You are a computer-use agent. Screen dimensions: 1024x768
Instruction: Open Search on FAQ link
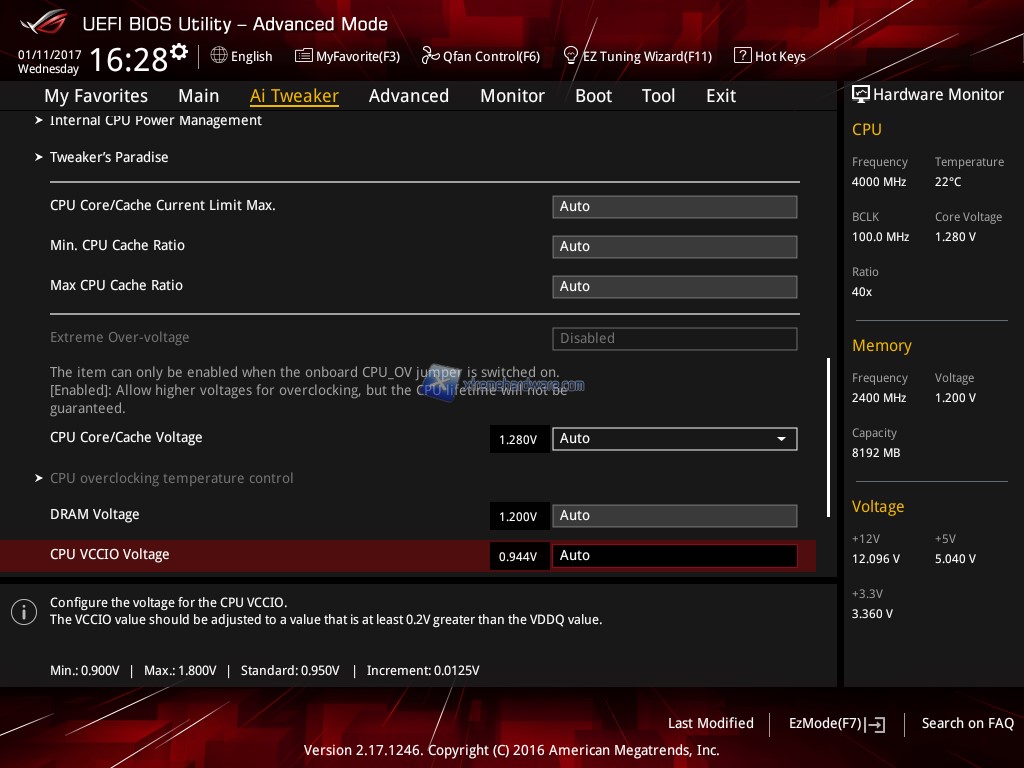pos(967,724)
